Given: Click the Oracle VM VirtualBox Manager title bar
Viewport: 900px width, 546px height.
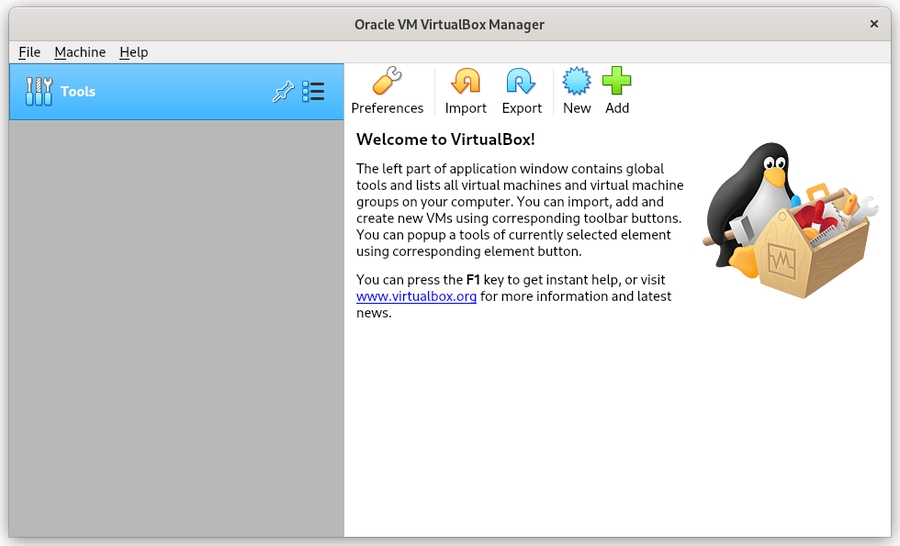Looking at the screenshot, I should click(x=450, y=24).
